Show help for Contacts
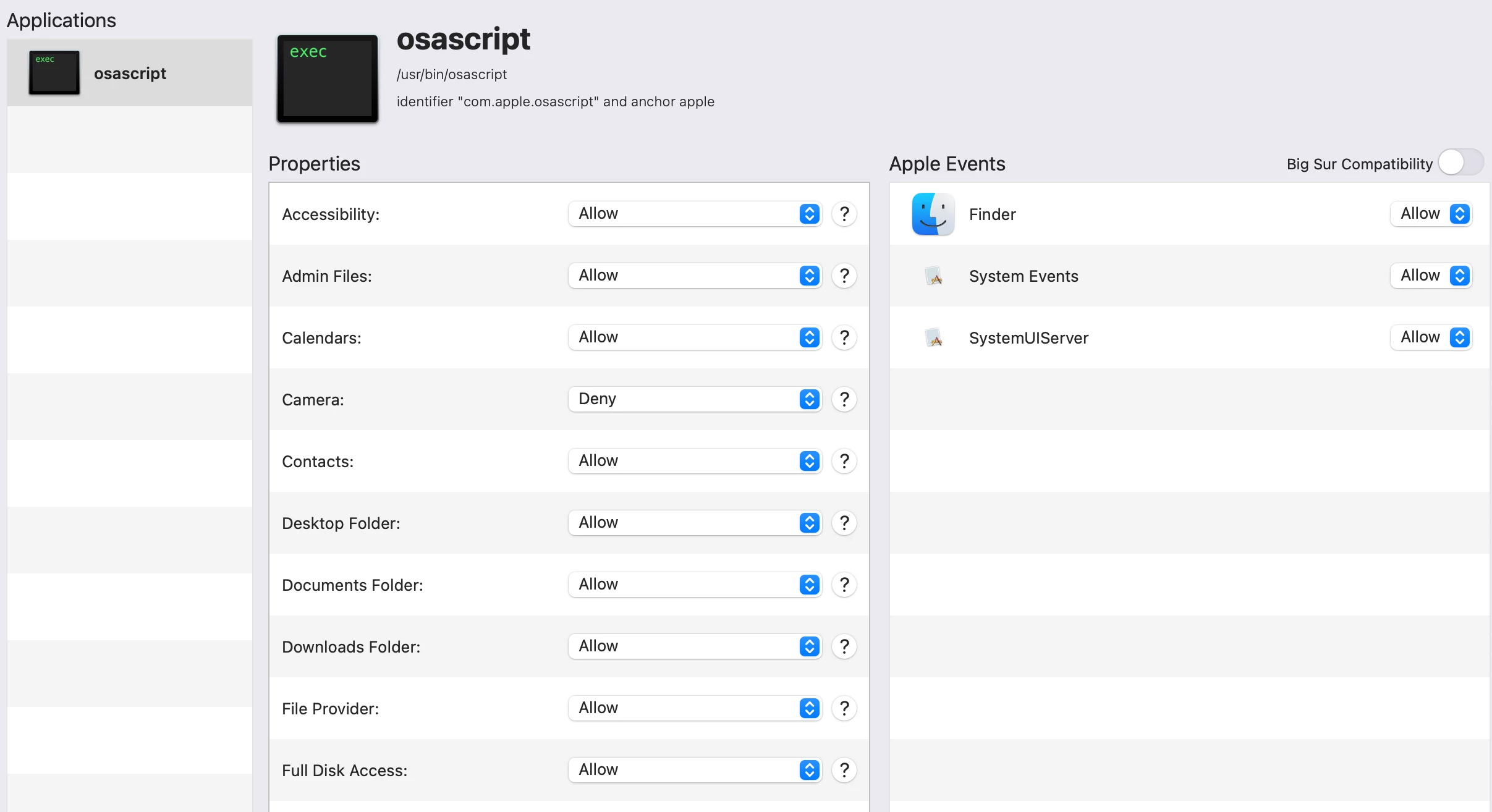1492x812 pixels. [x=844, y=461]
